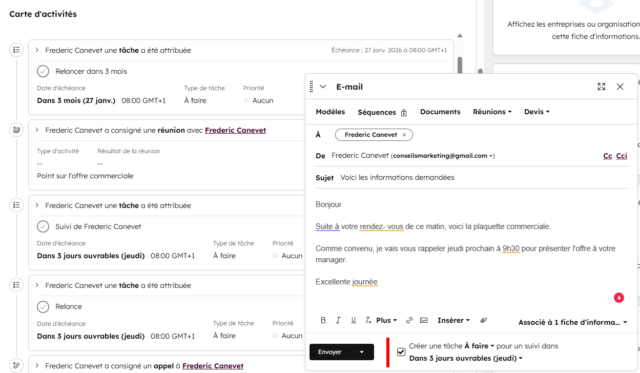Image resolution: width=640 pixels, height=373 pixels.
Task: Mark 'Suivi de Frederic Canevet' task as complete
Action: tap(43, 226)
